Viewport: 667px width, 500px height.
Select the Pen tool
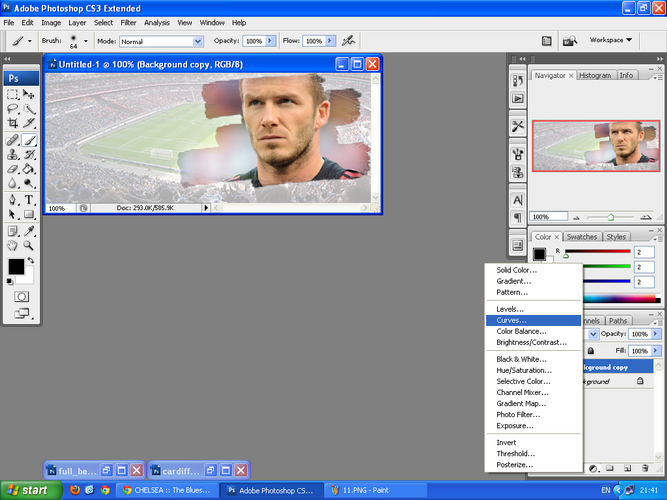click(13, 200)
